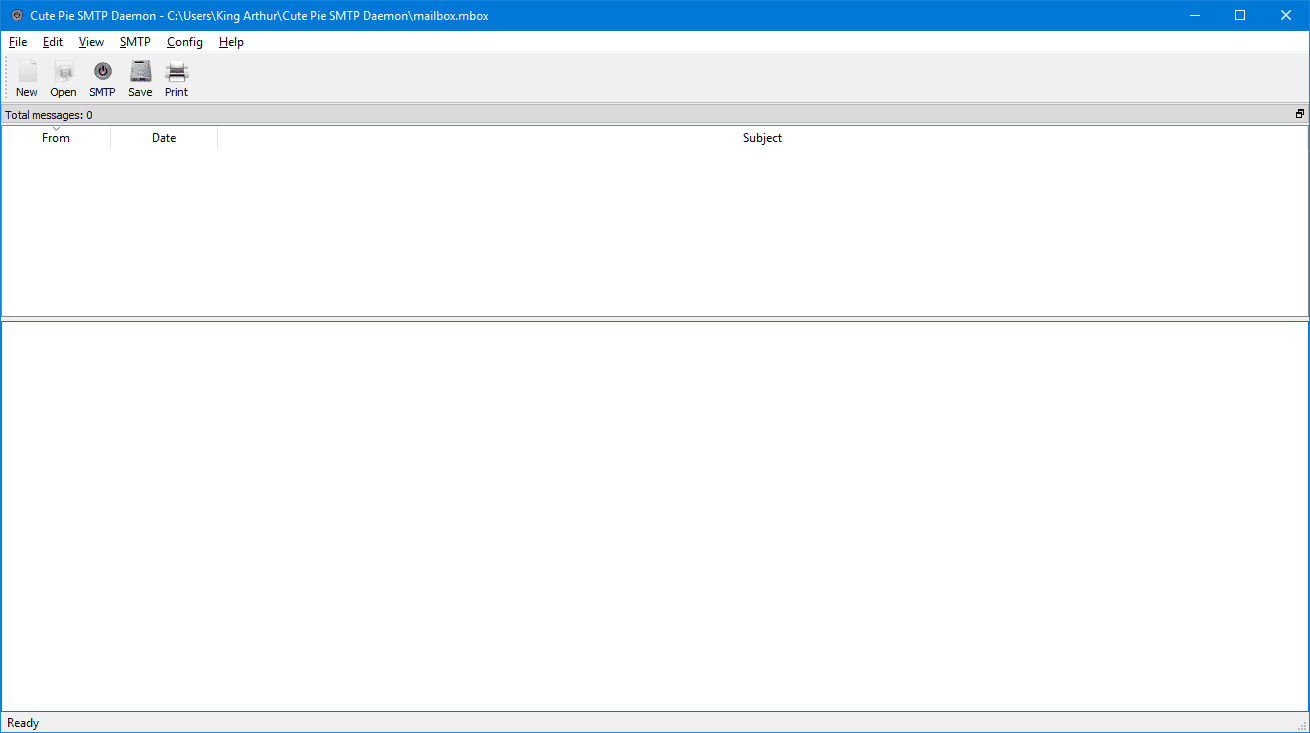Toggle the SMTP server power button in toolbar
1310x733 pixels.
(102, 78)
